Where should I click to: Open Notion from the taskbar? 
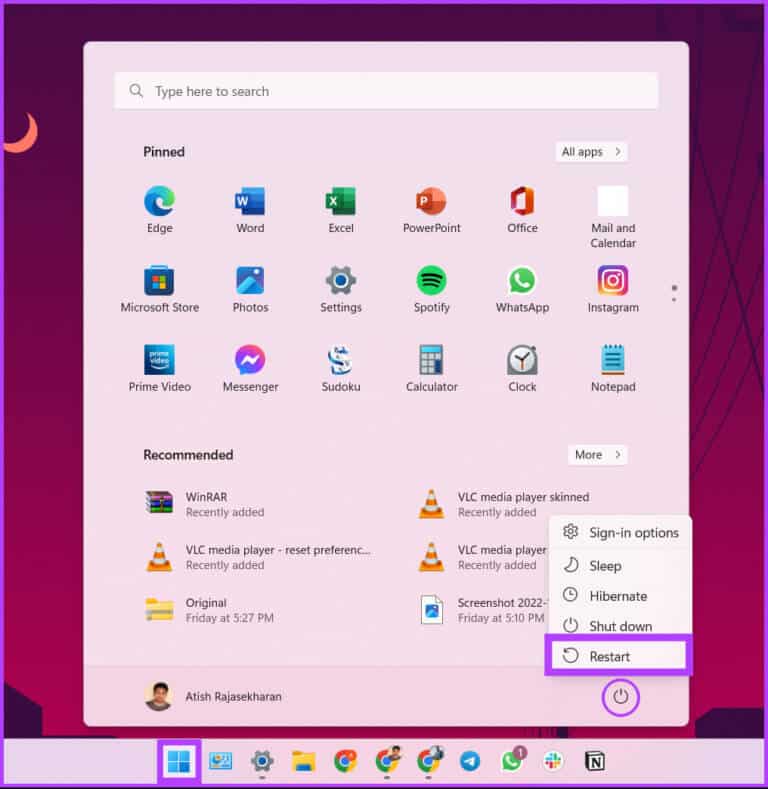(x=594, y=761)
